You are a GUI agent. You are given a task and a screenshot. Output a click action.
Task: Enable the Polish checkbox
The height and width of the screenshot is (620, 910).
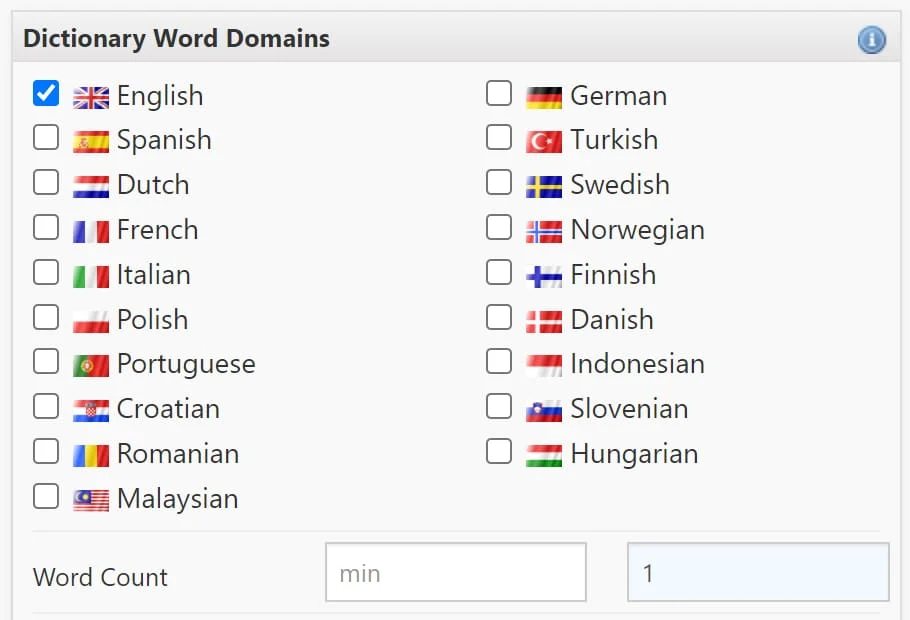46,318
